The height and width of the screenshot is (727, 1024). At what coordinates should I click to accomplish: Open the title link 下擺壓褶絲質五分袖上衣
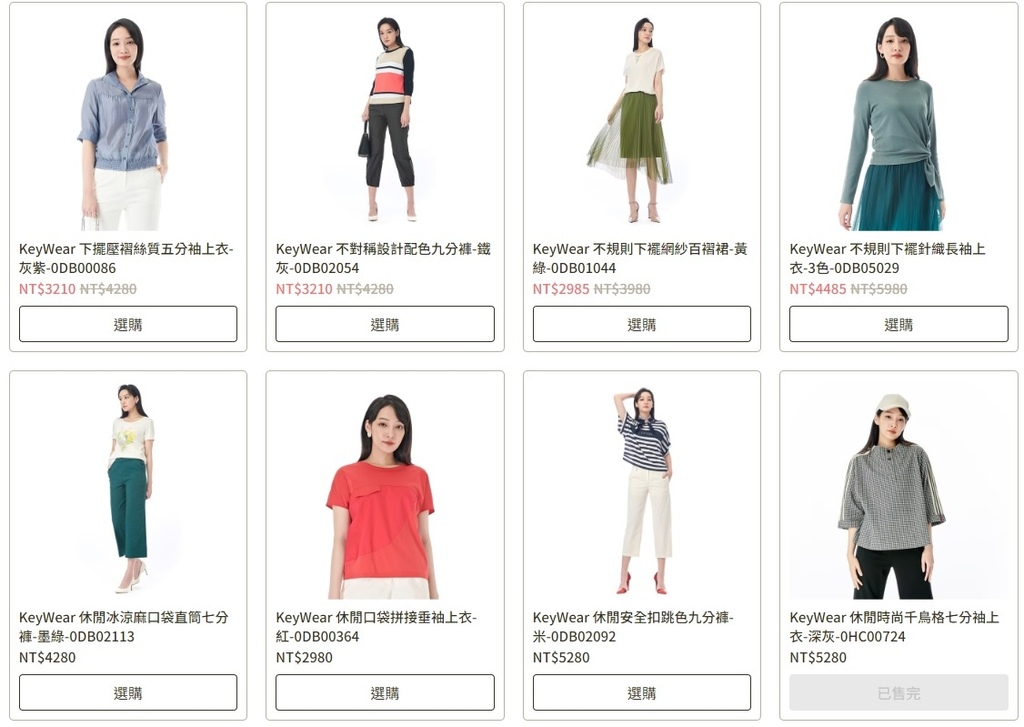(126, 258)
